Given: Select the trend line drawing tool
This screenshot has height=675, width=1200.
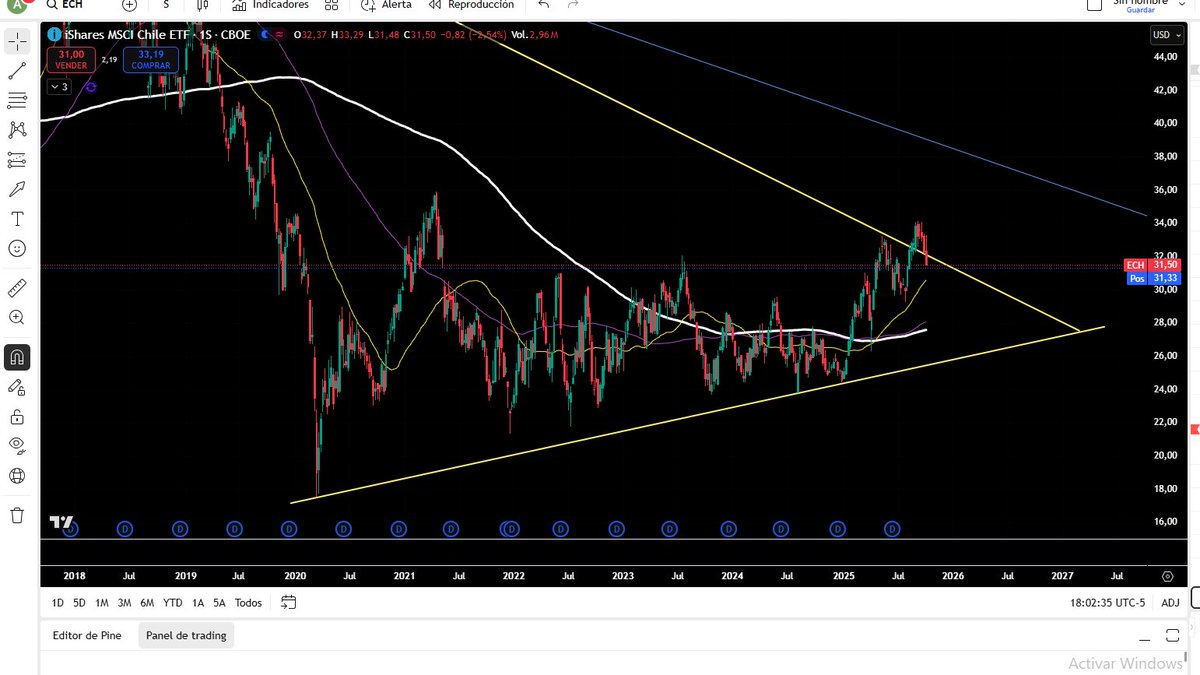Looking at the screenshot, I should click(17, 71).
